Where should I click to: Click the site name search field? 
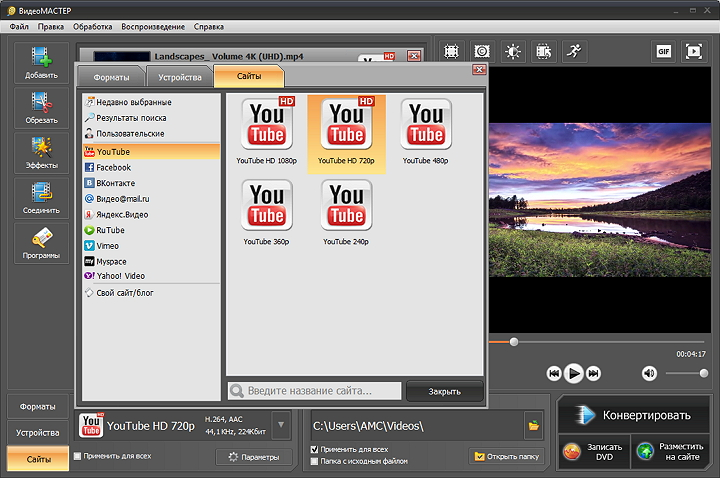coord(315,391)
